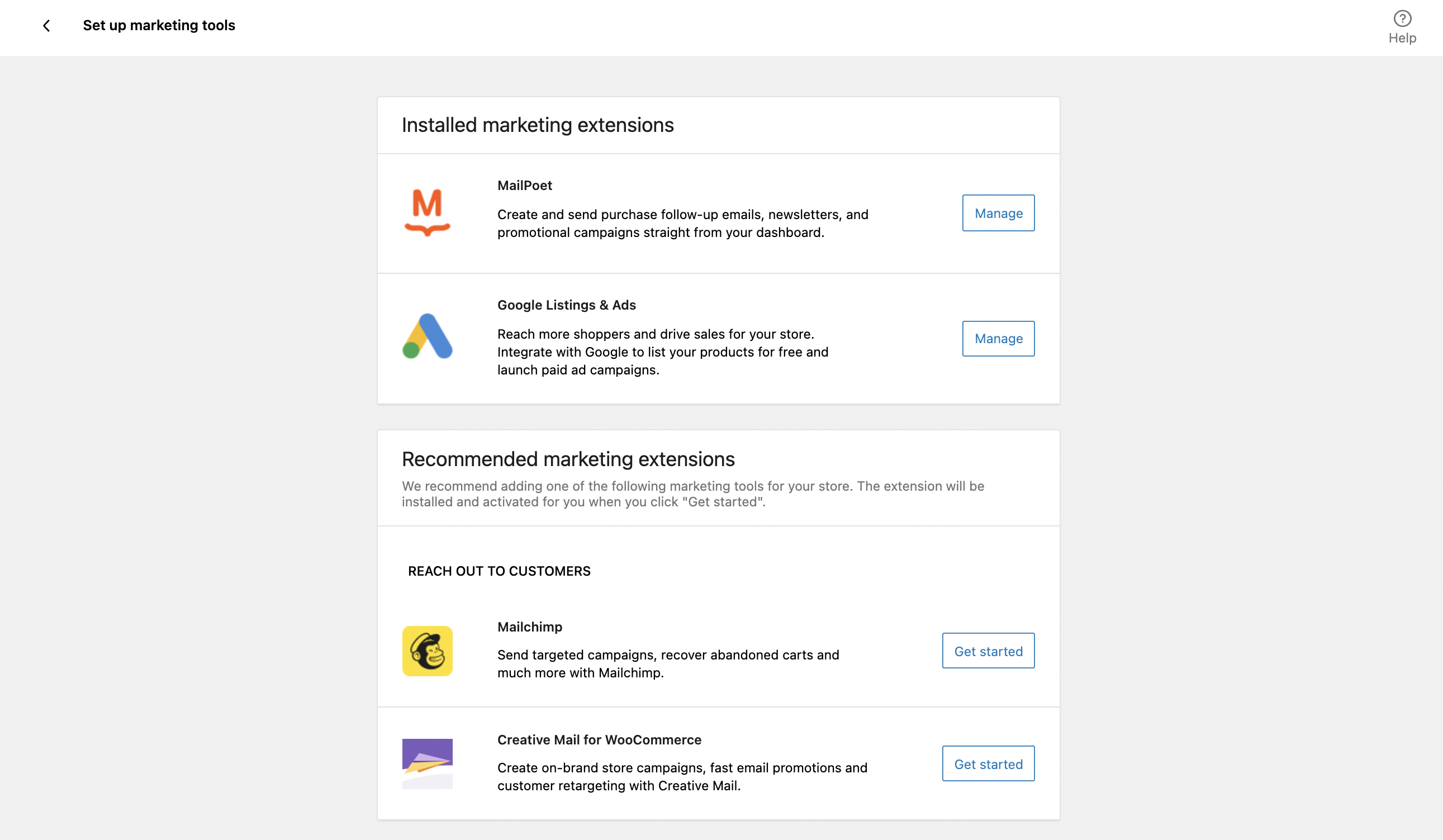Click the MailPoet logo icon
This screenshot has height=840, width=1443.
coord(427,212)
